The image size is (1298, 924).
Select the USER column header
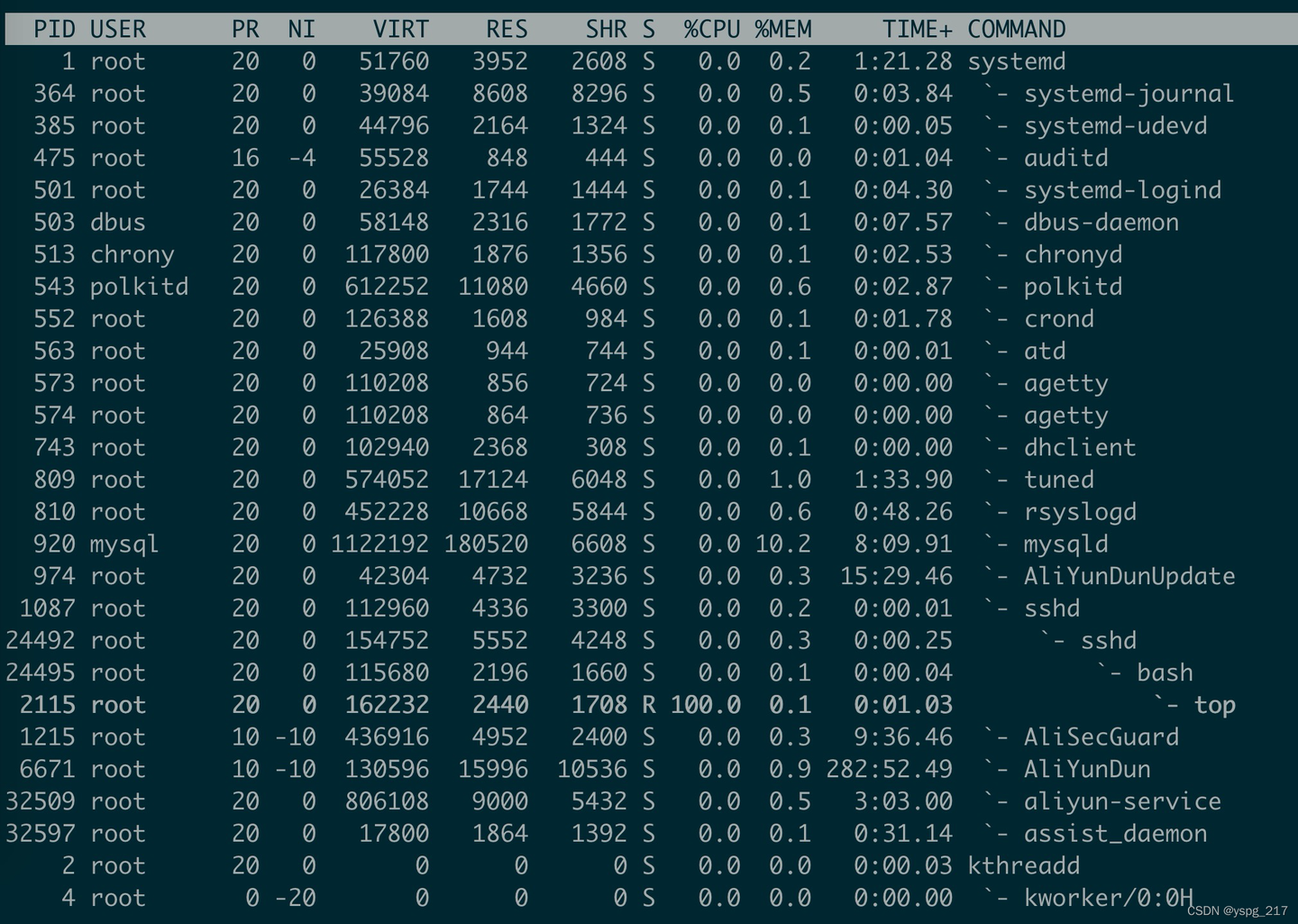point(118,29)
